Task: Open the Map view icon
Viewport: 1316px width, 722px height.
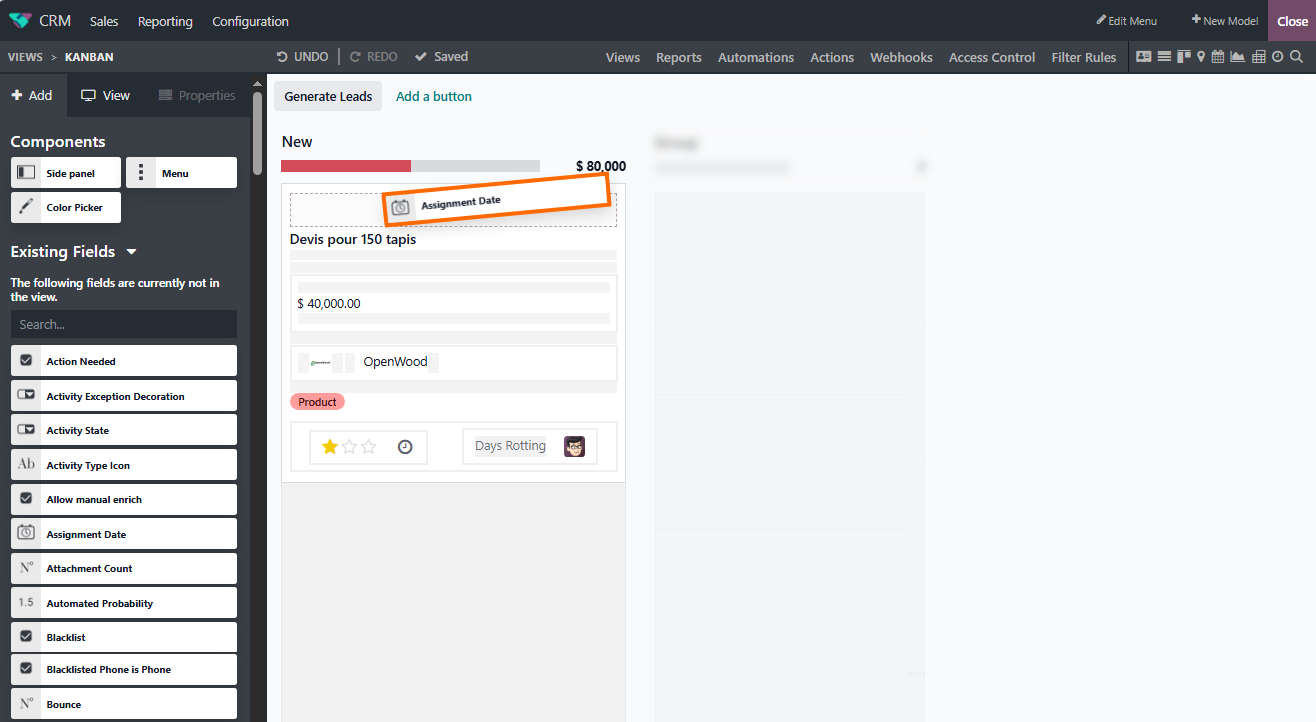Action: pos(1201,57)
